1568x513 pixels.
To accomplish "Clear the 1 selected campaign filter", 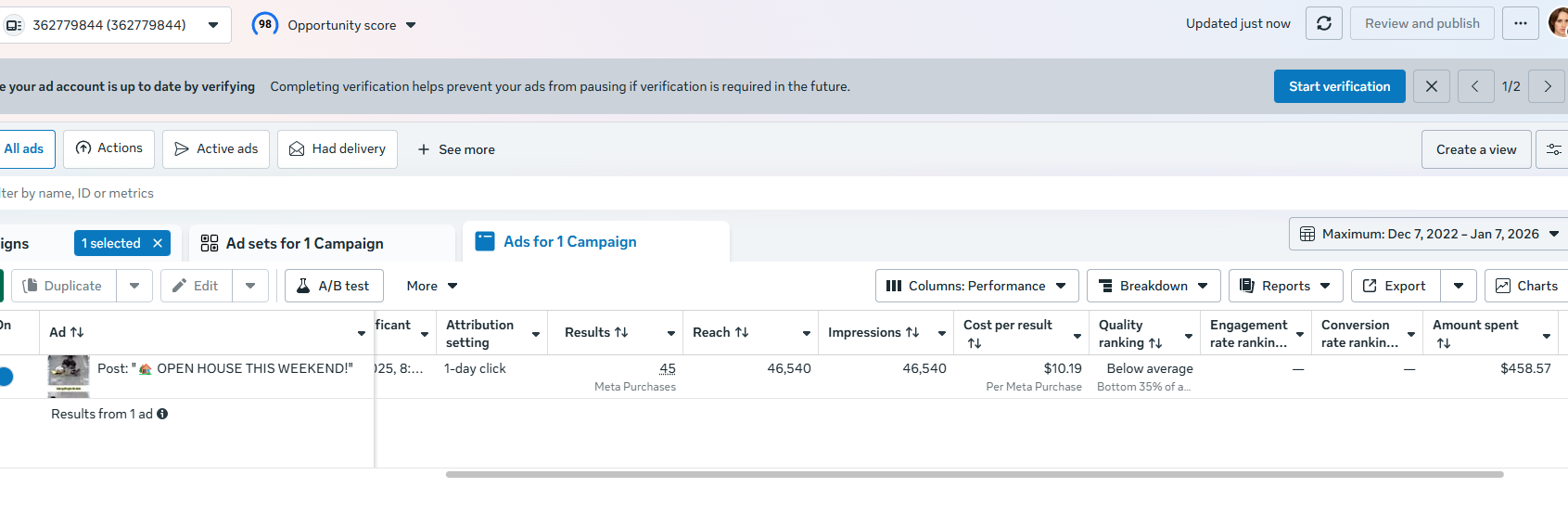I will (x=158, y=243).
